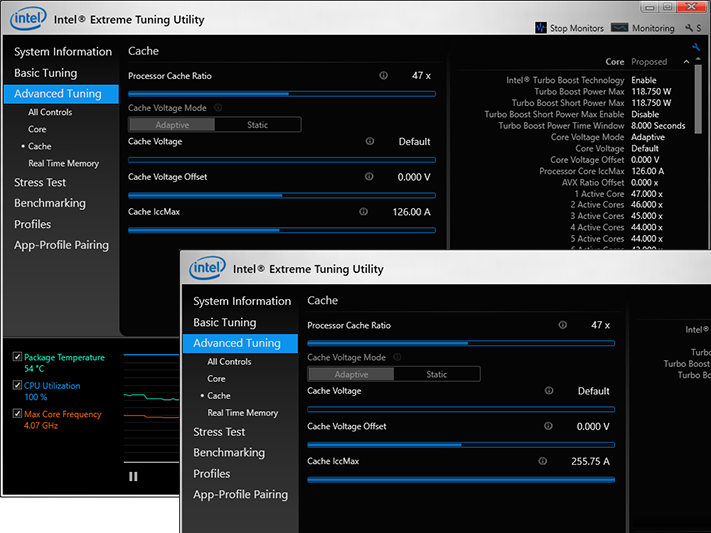Select Real Time Memory in front window sidebar

tap(243, 413)
